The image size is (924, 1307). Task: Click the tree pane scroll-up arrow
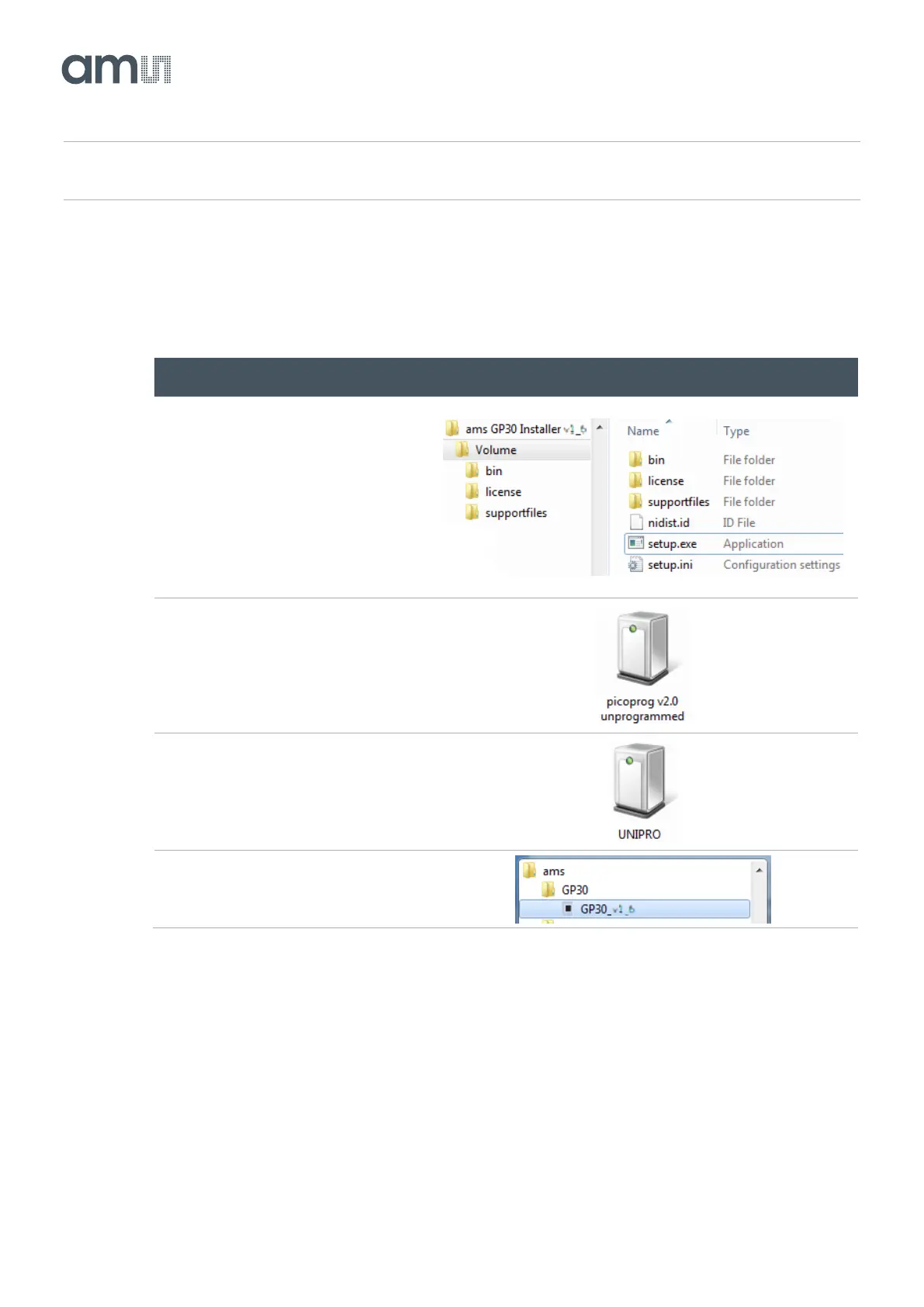[x=600, y=428]
